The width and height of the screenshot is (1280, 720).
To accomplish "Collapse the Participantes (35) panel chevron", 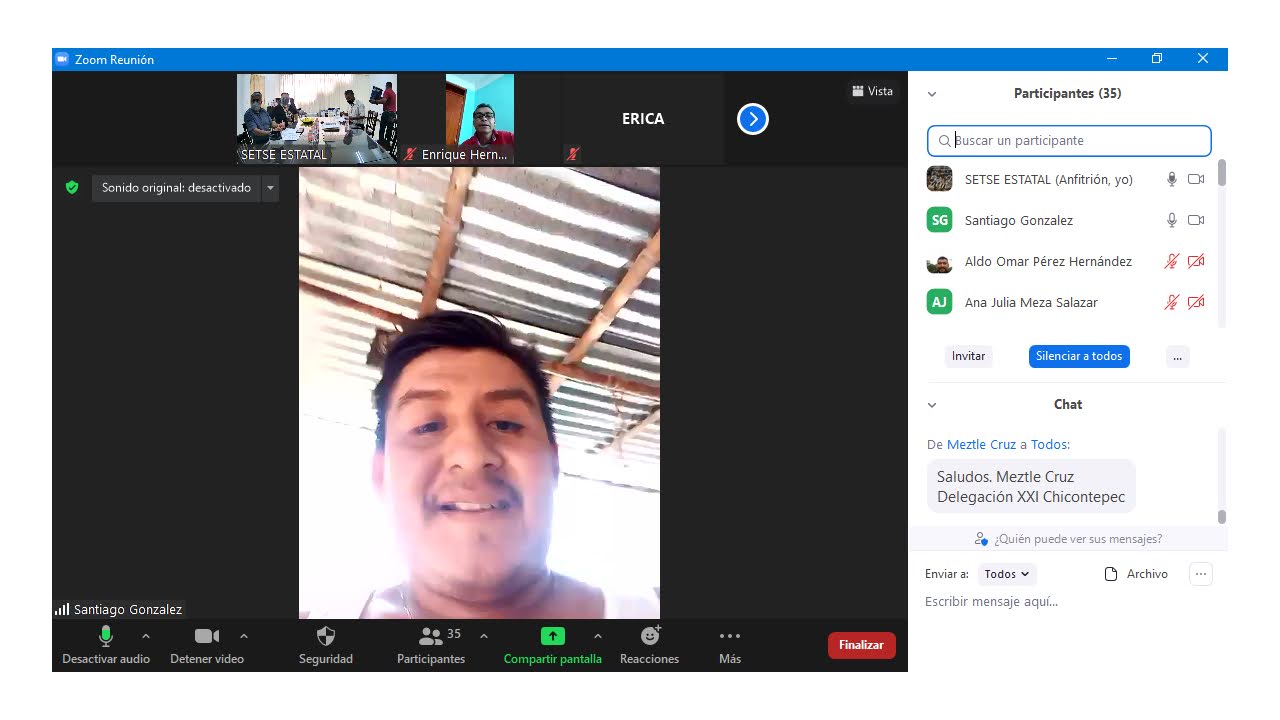I will coord(932,94).
